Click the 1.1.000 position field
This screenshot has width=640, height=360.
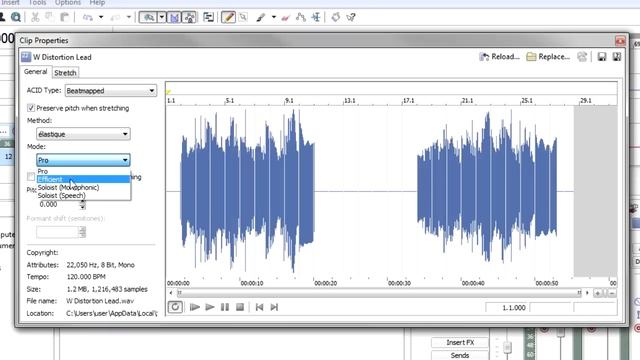click(507, 307)
